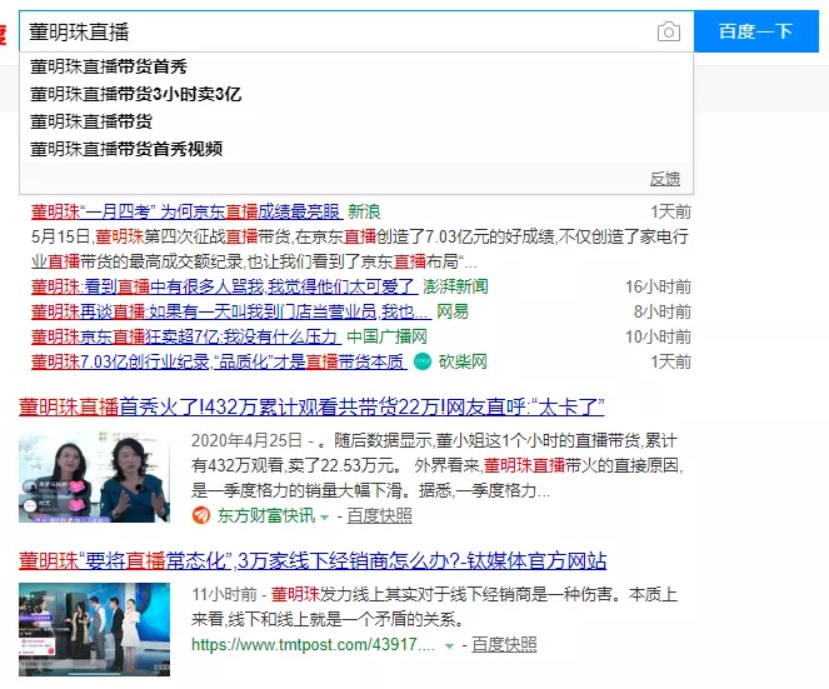This screenshot has width=829, height=689.
Task: Click in the search box containing 董明珠直播
Action: (x=338, y=32)
